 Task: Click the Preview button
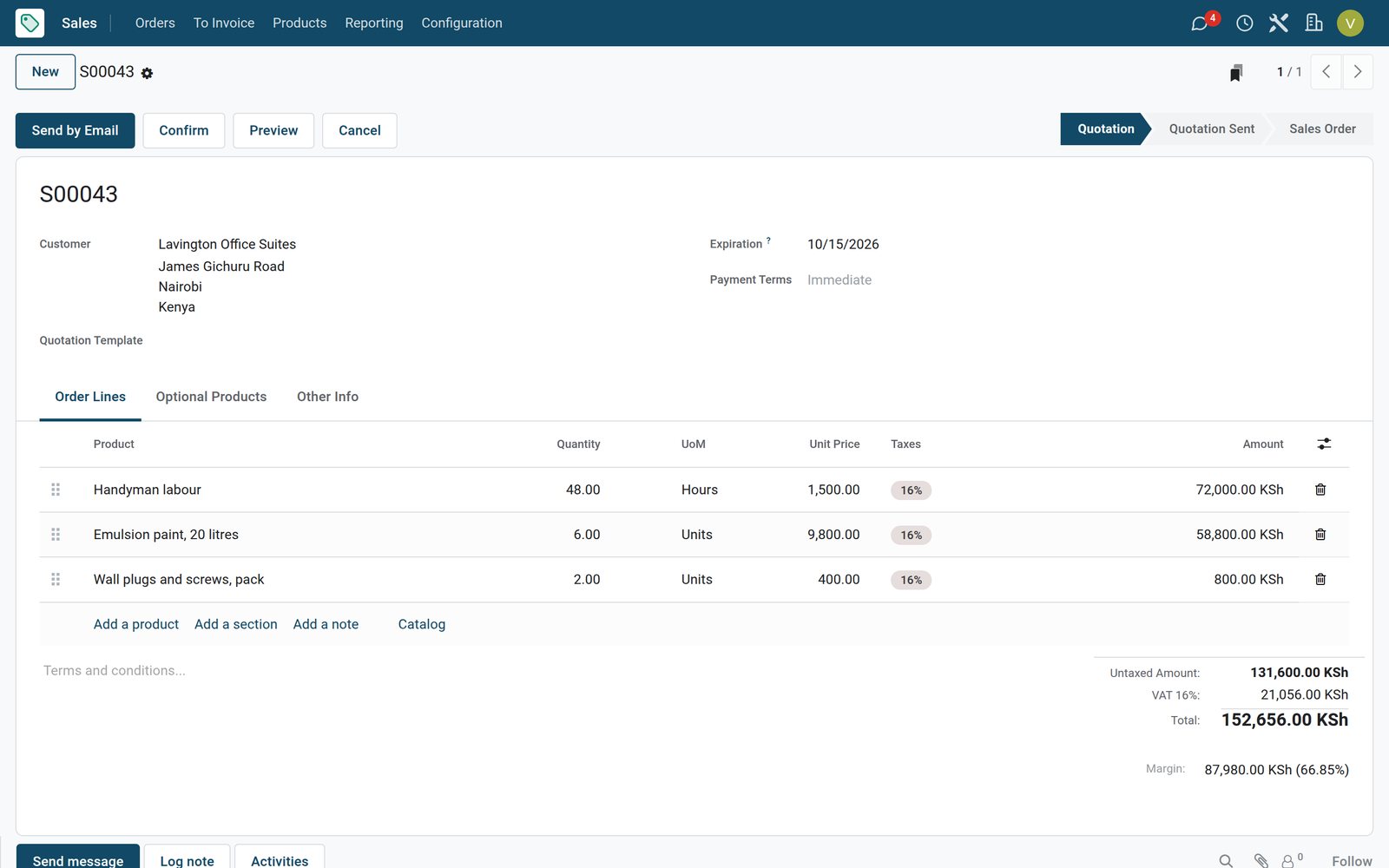click(273, 130)
